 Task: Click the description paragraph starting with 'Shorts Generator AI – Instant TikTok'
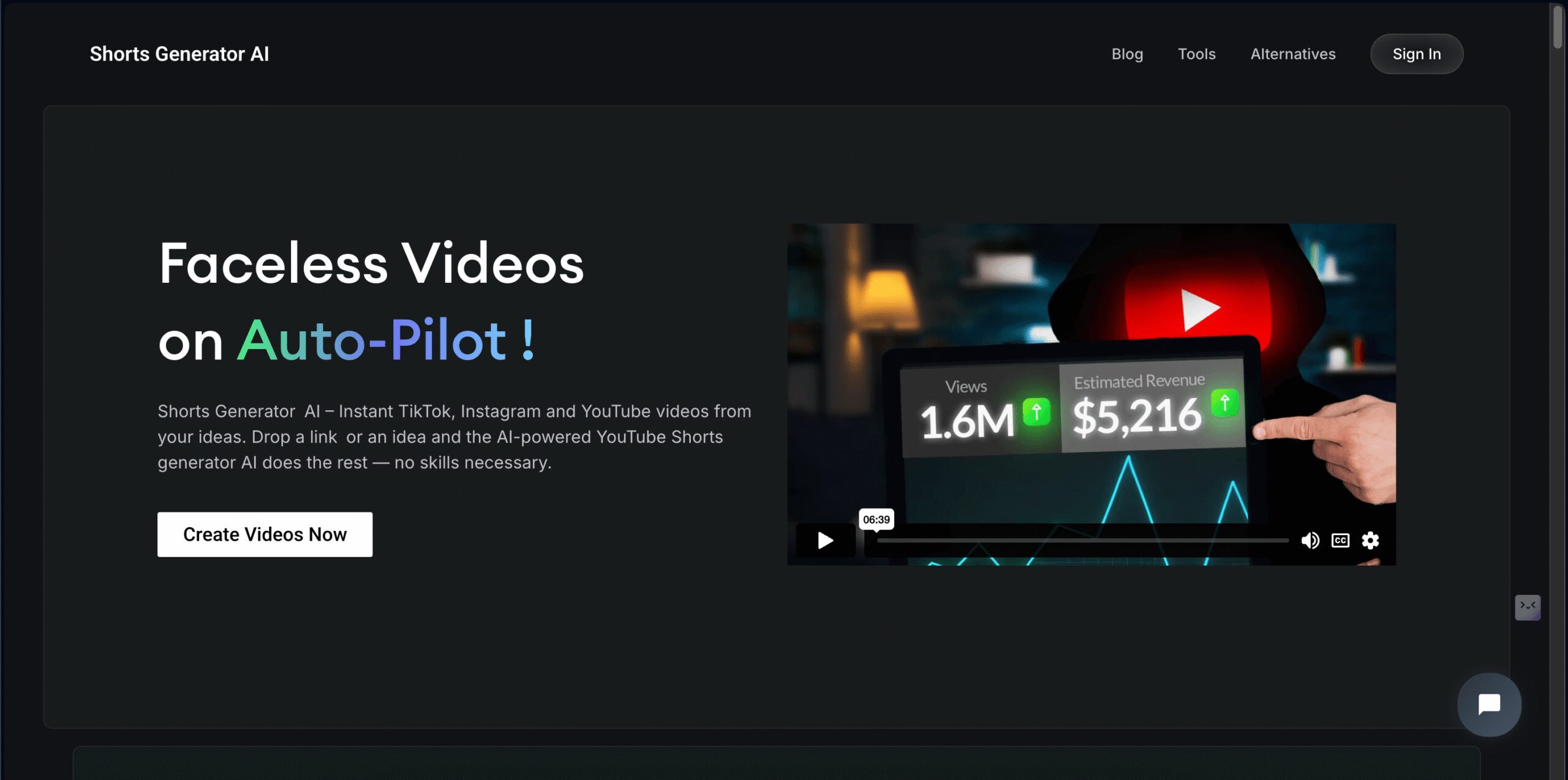coord(454,437)
